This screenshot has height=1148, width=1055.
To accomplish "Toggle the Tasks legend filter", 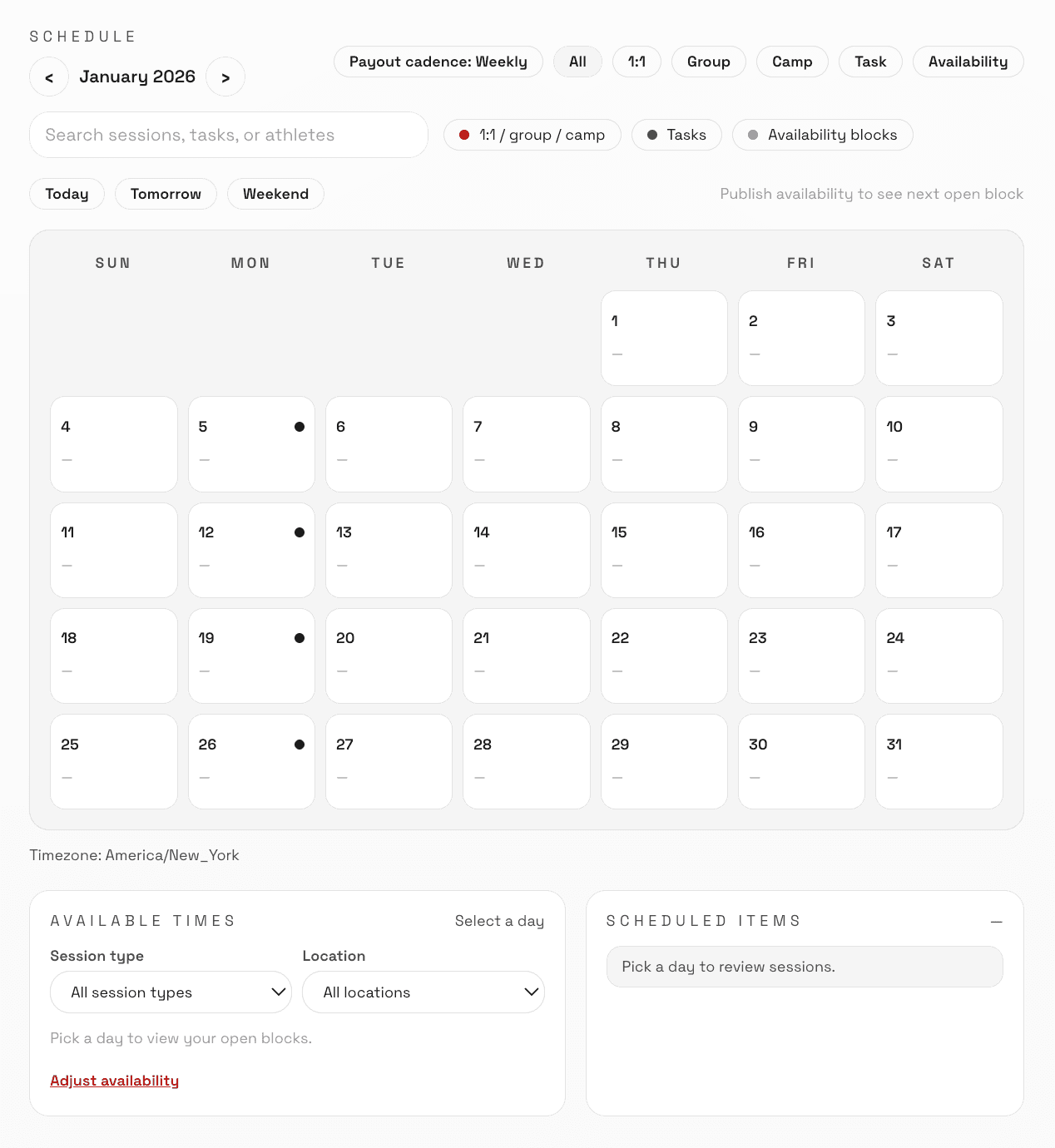I will [x=676, y=135].
